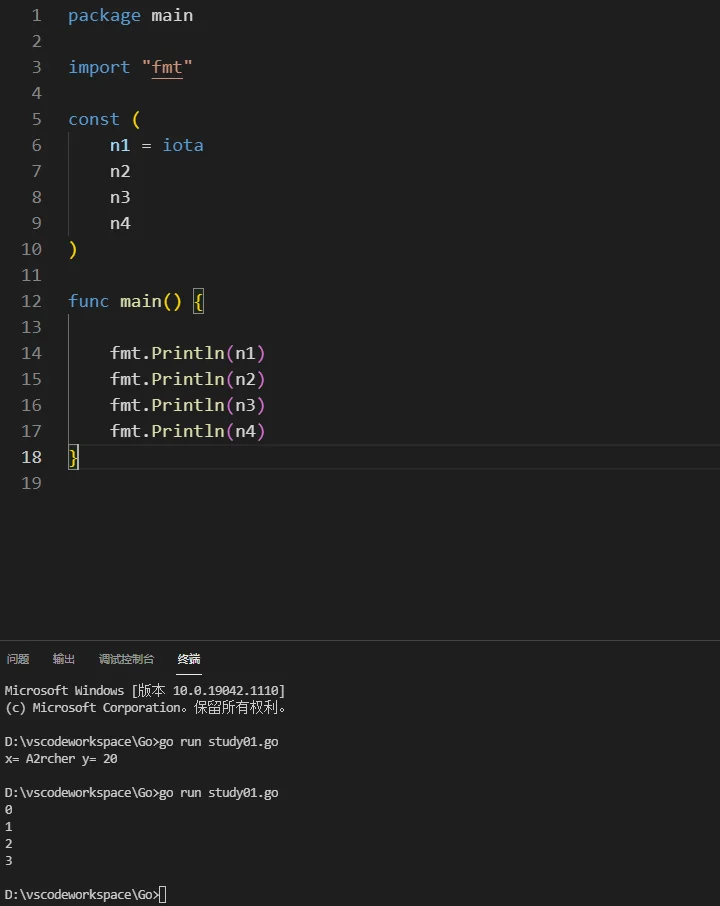Click constant n4 in const block
720x906 pixels.
[120, 224]
